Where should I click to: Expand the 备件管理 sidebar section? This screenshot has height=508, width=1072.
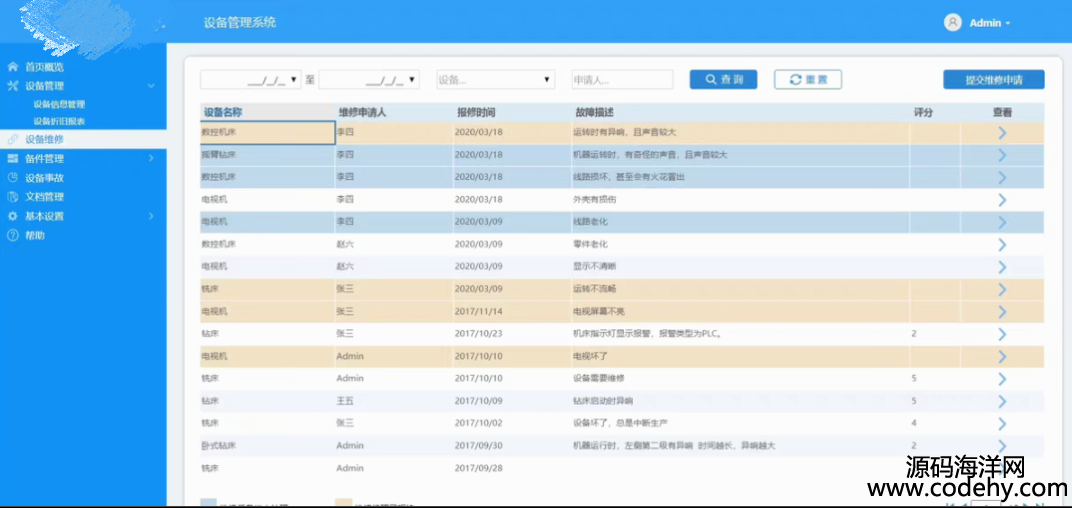[x=151, y=159]
